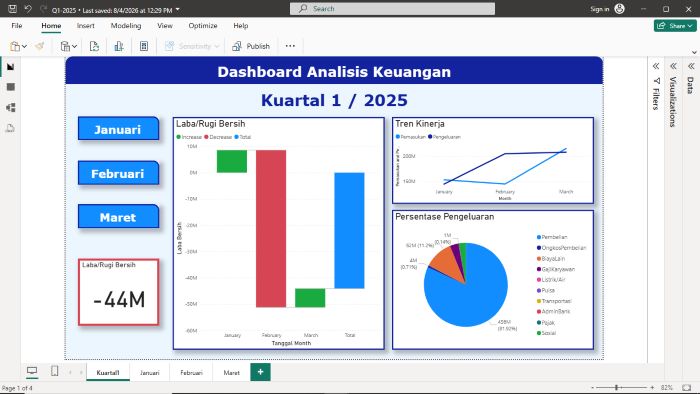Image resolution: width=700 pixels, height=394 pixels.
Task: Undo the last action
Action: tap(28, 8)
